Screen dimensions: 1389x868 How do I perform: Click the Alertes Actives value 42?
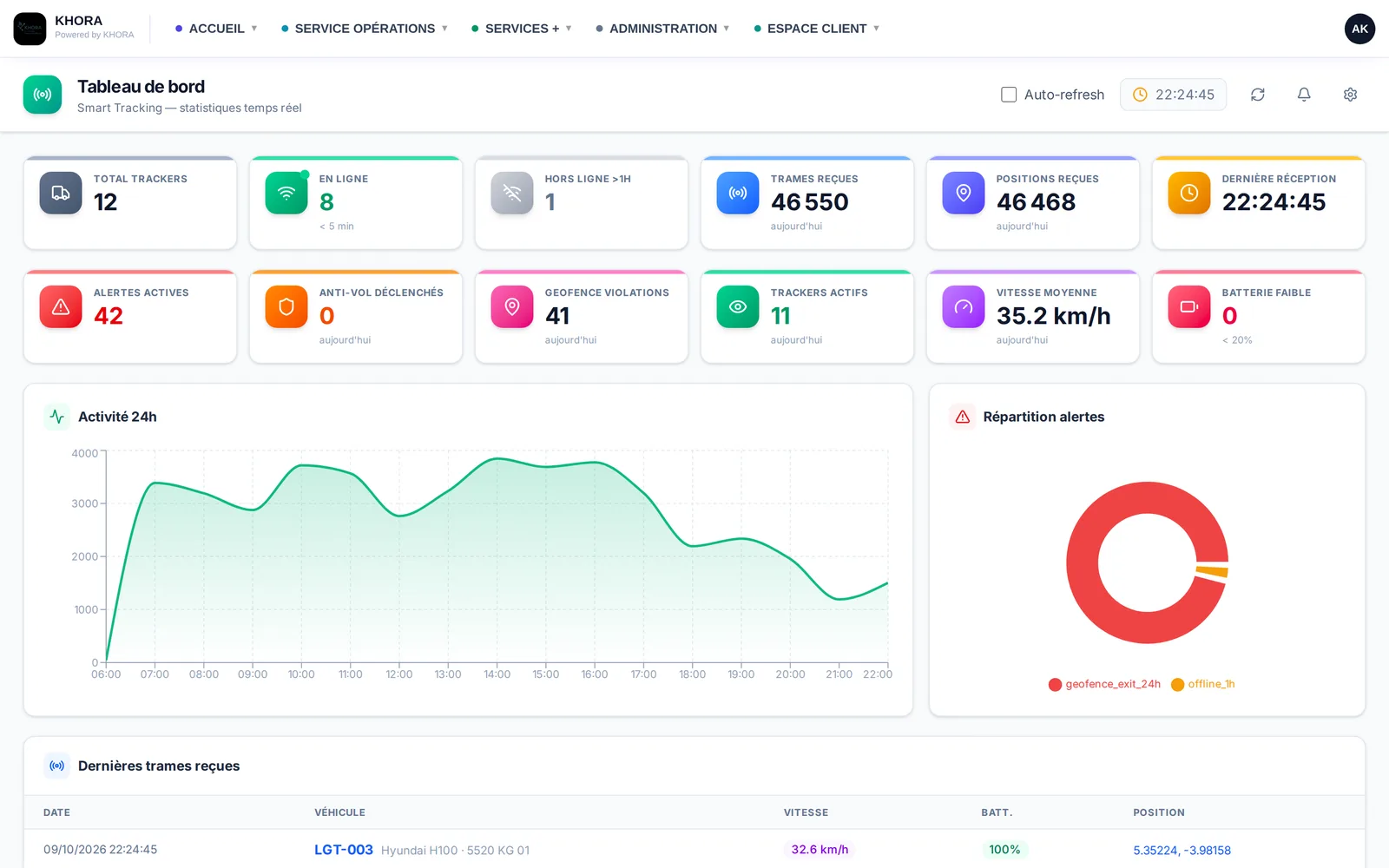coord(109,316)
